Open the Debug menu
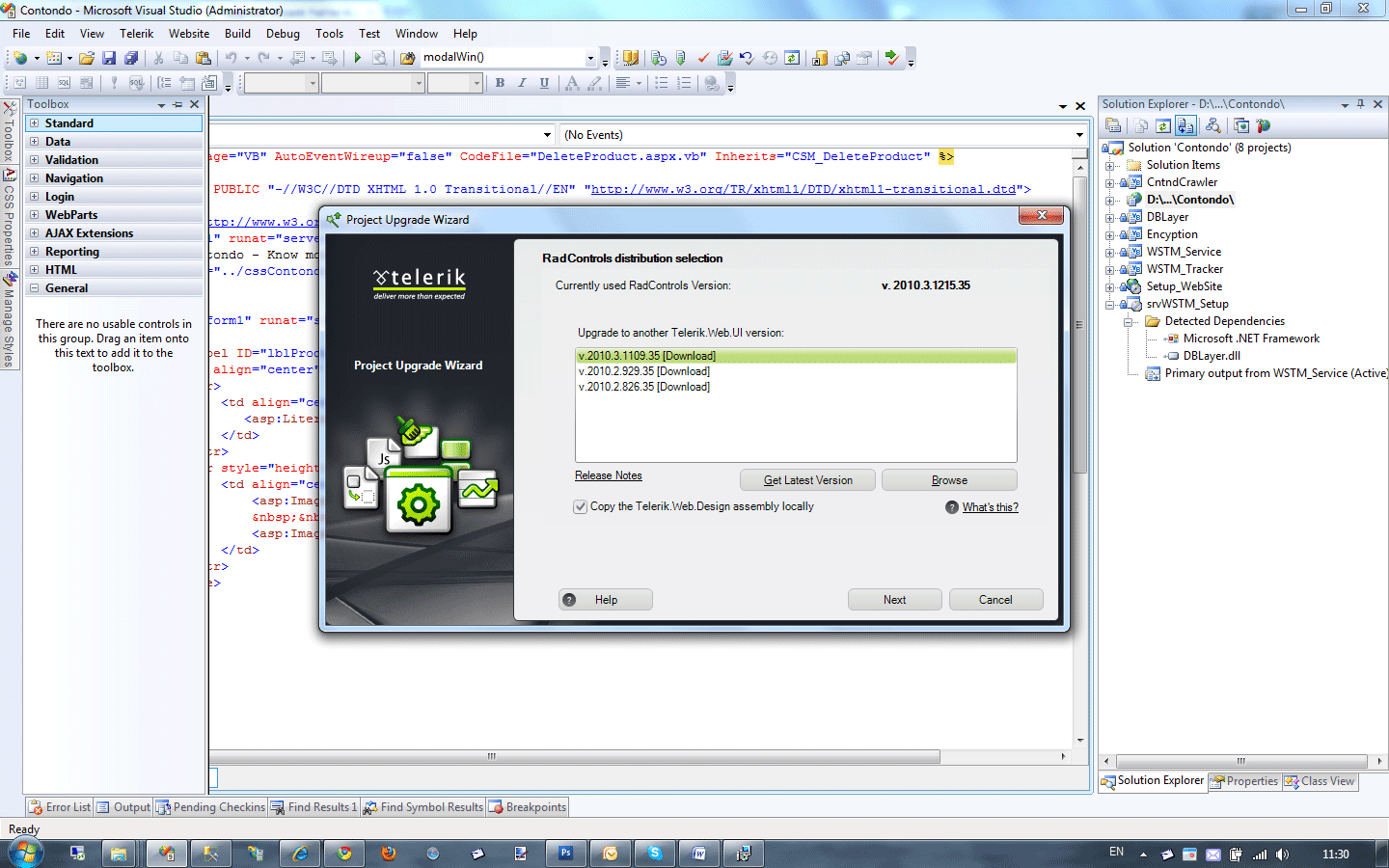 coord(283,34)
